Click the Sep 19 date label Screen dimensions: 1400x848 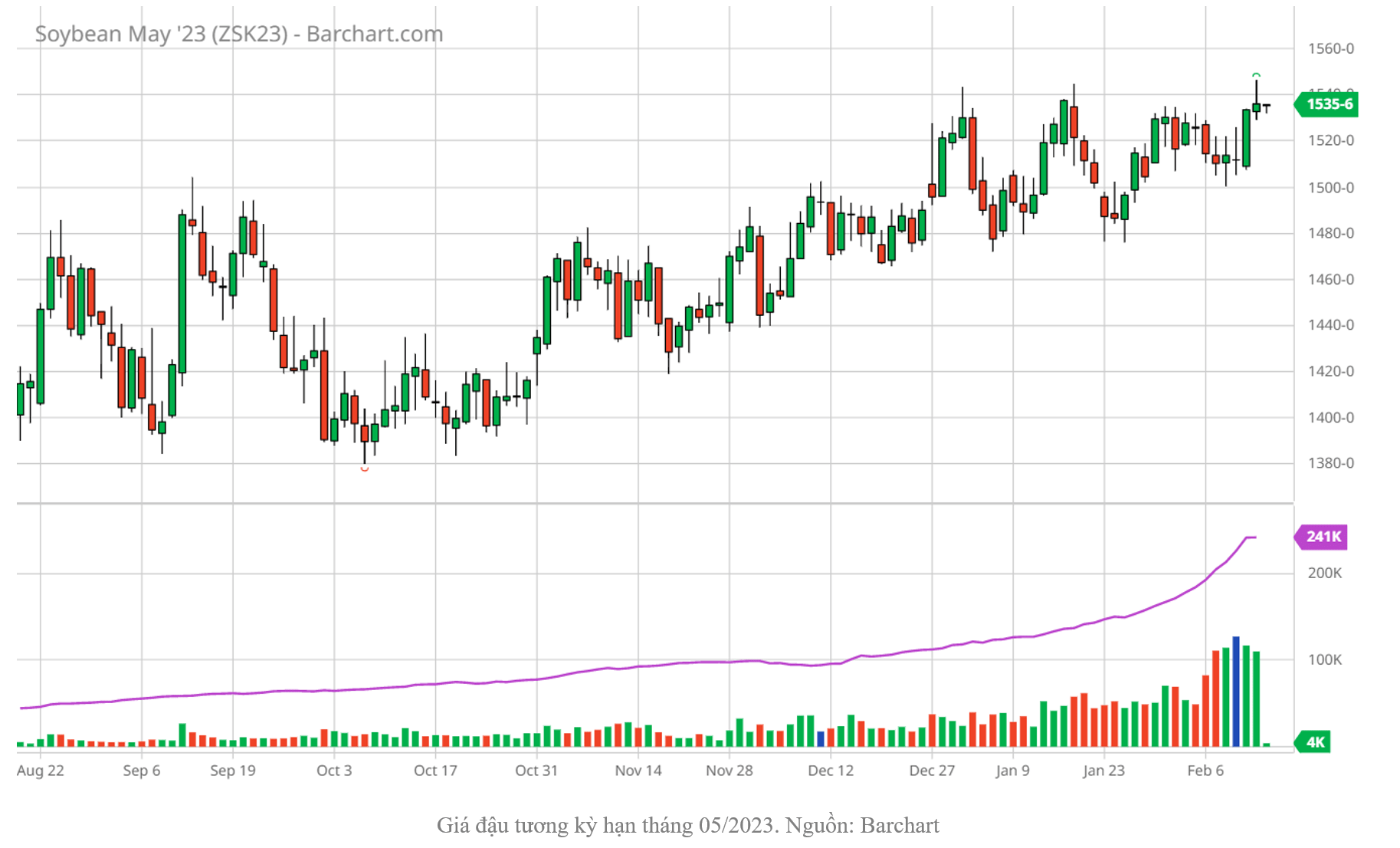click(x=233, y=771)
